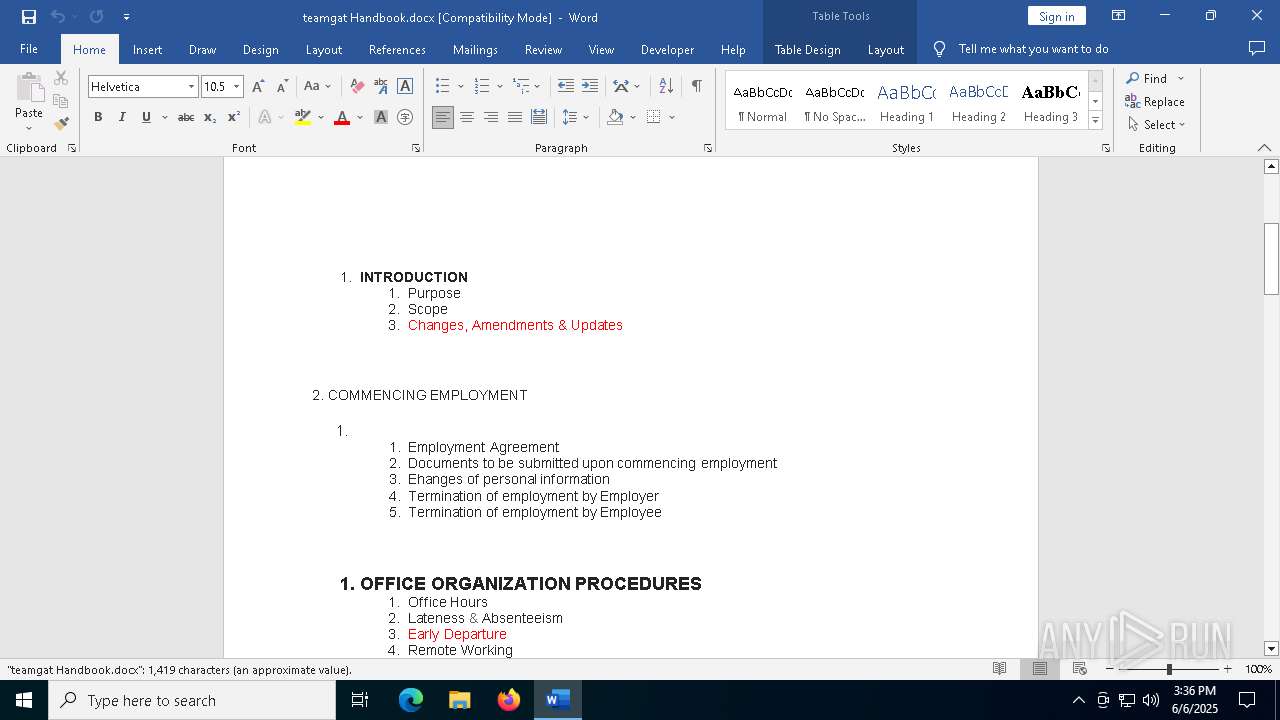The image size is (1280, 720).
Task: Click vertical scrollbar thumb
Action: (x=1271, y=258)
